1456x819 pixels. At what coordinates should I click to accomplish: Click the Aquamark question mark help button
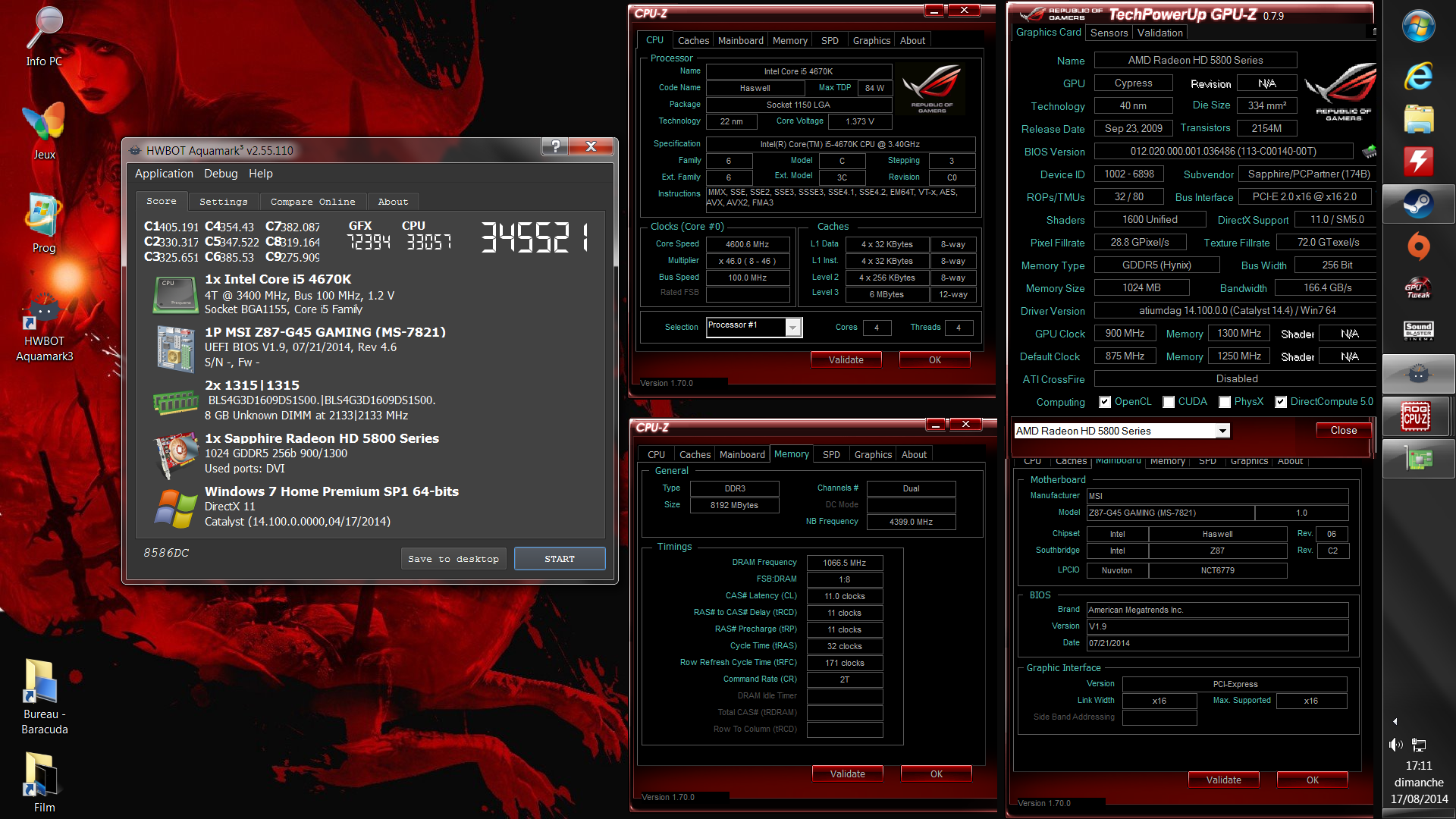click(555, 146)
